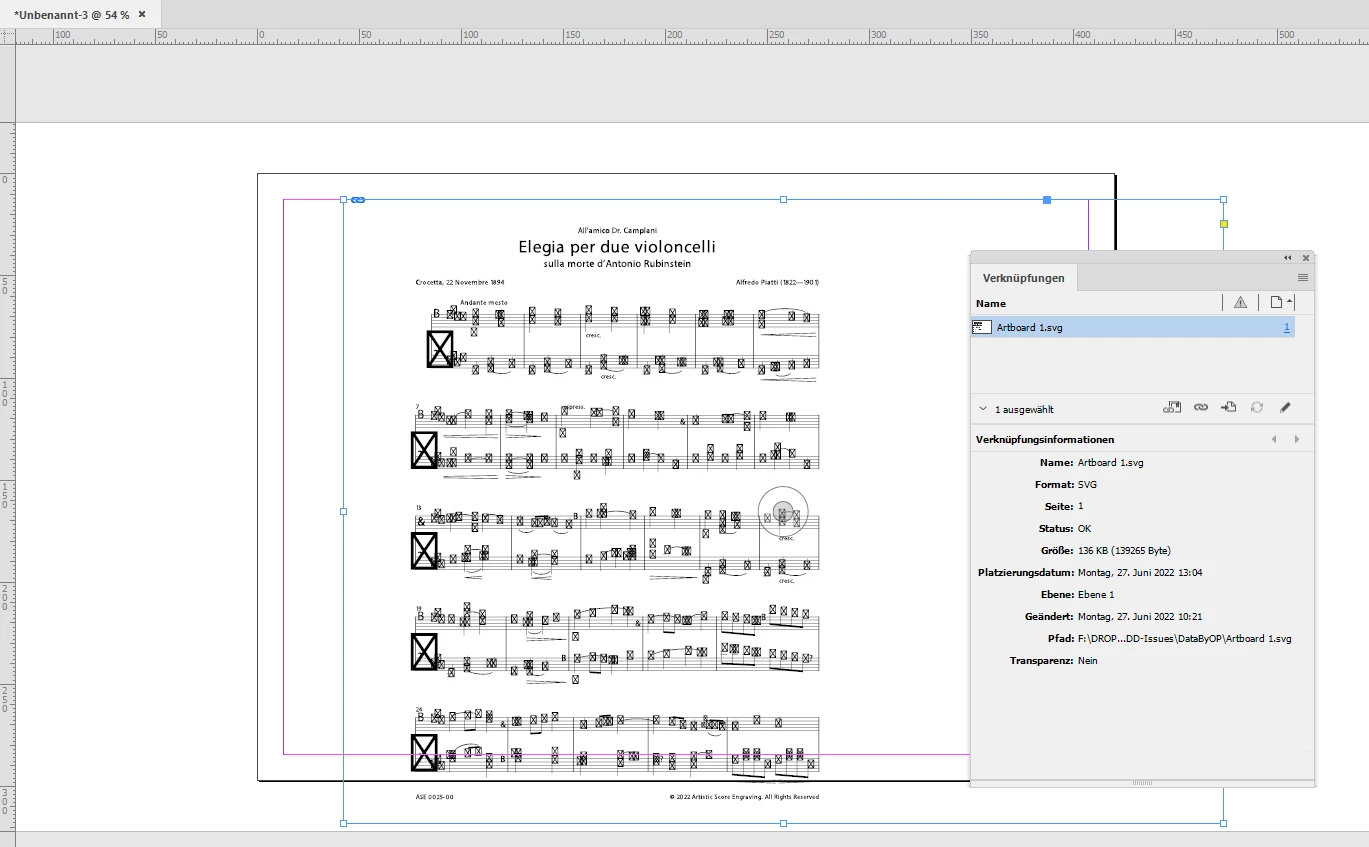
Task: Click the Artboard 1.svg thumbnail in links list
Action: pos(982,327)
